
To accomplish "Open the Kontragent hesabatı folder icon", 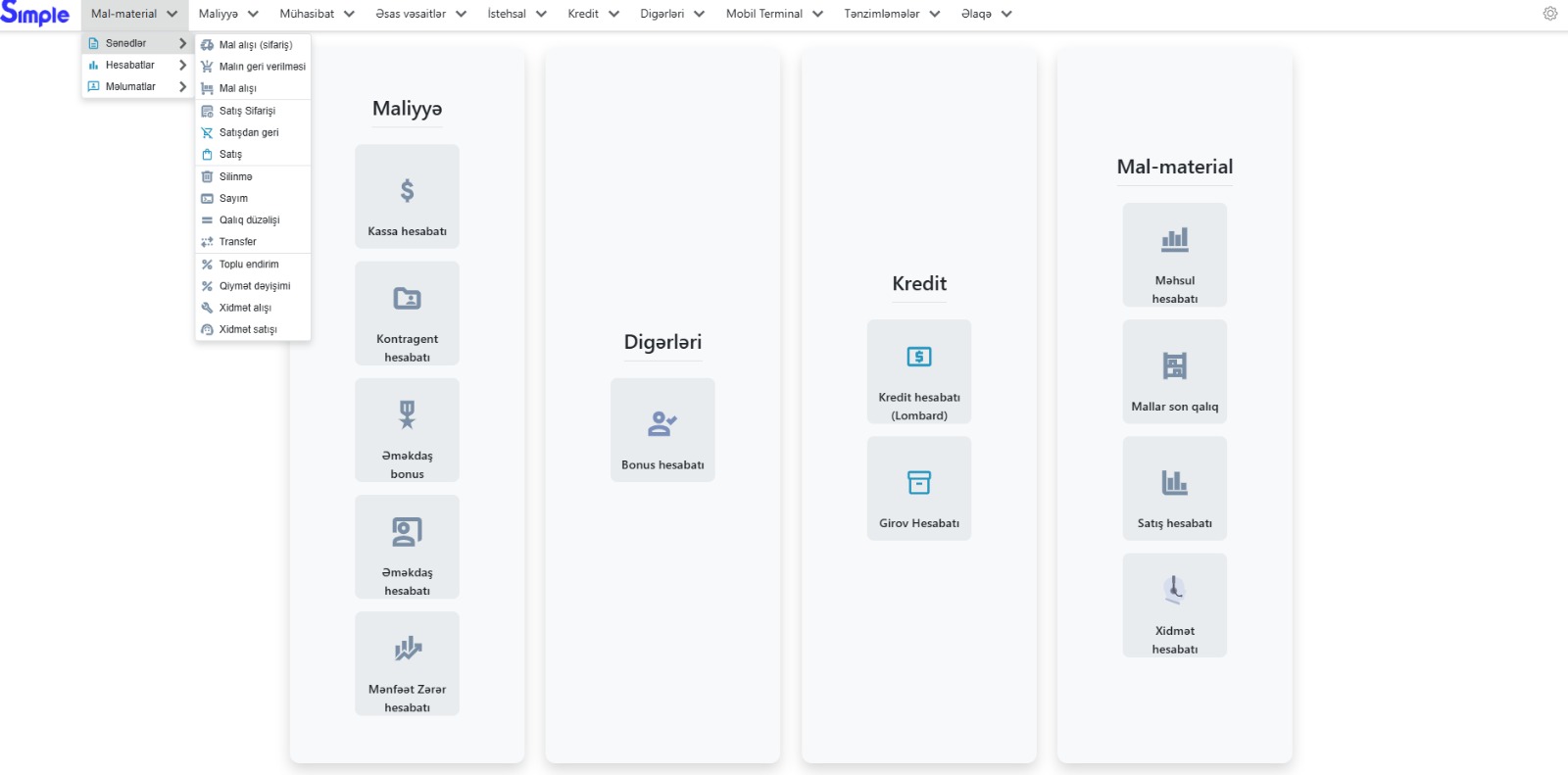I will 407,298.
